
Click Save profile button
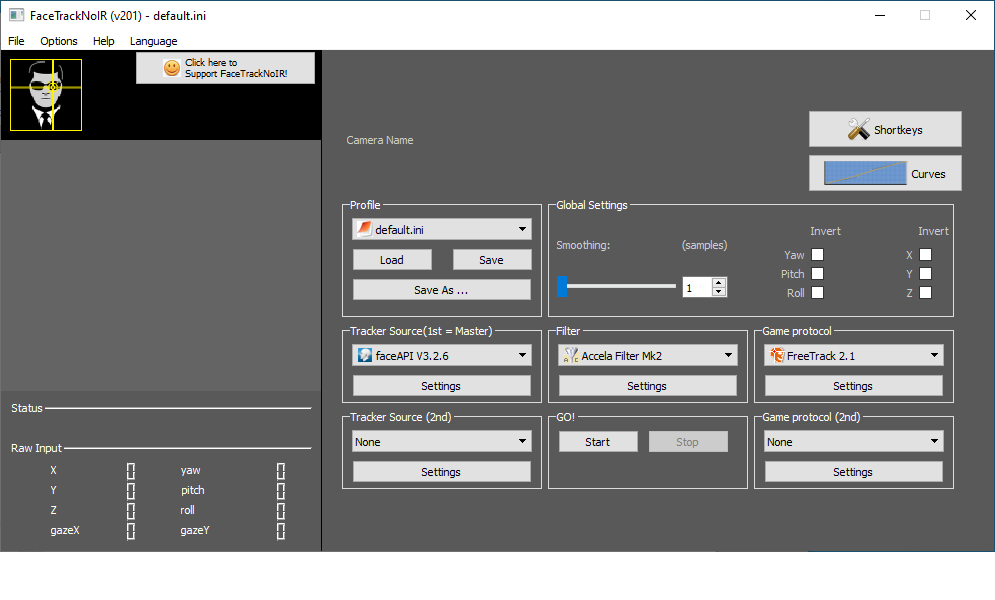tap(492, 259)
